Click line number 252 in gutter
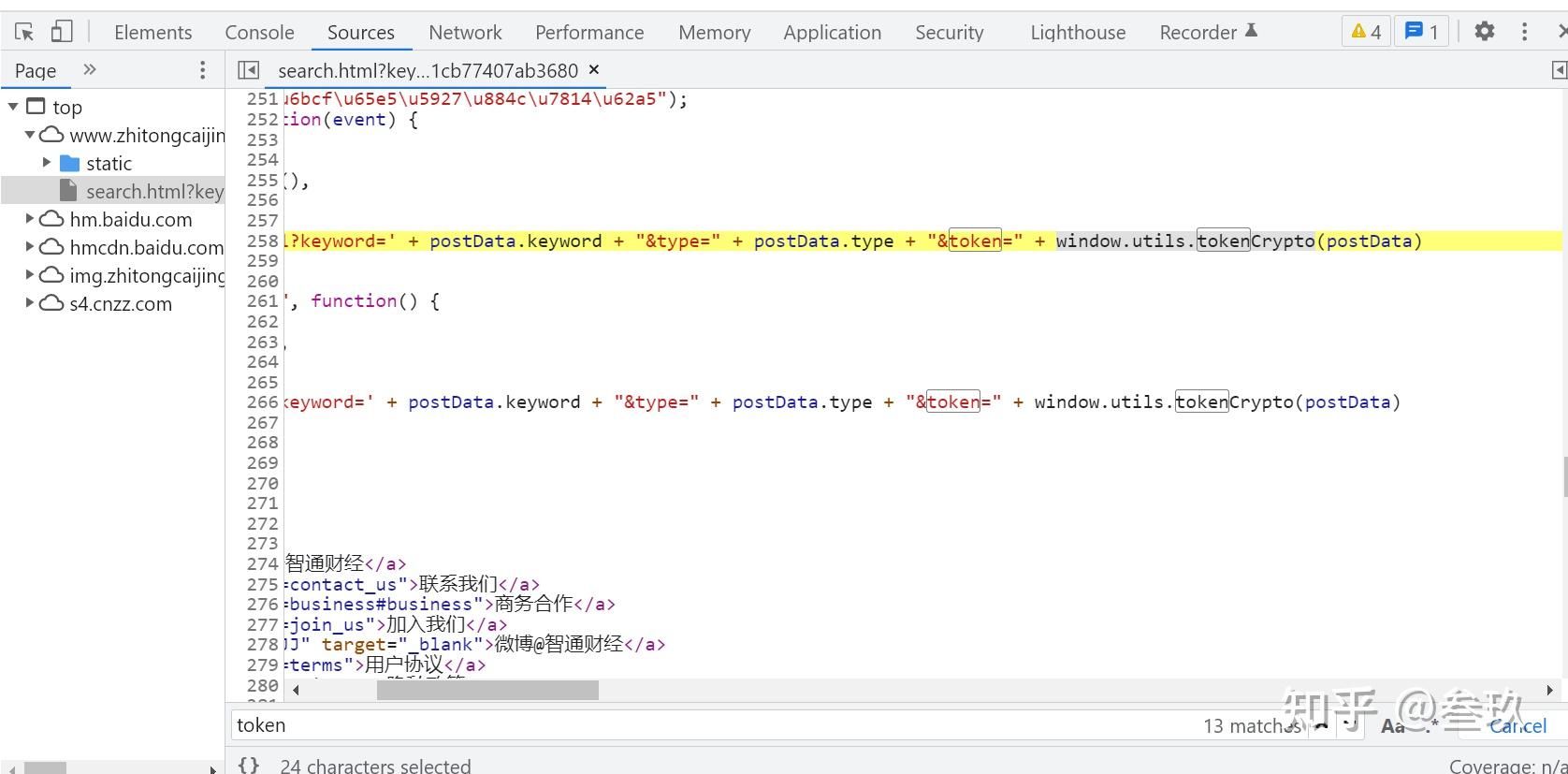 [x=262, y=119]
